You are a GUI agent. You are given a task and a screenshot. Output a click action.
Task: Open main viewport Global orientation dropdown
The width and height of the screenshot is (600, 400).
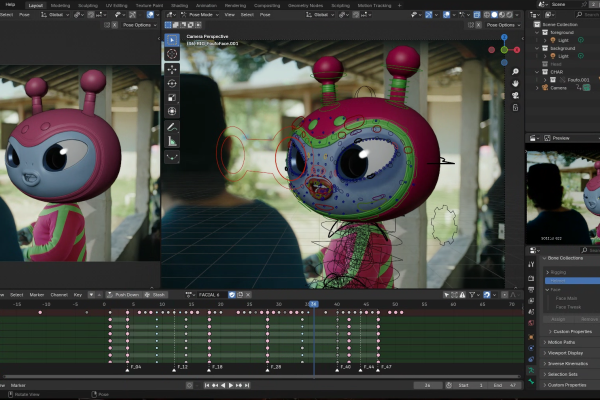[x=320, y=15]
